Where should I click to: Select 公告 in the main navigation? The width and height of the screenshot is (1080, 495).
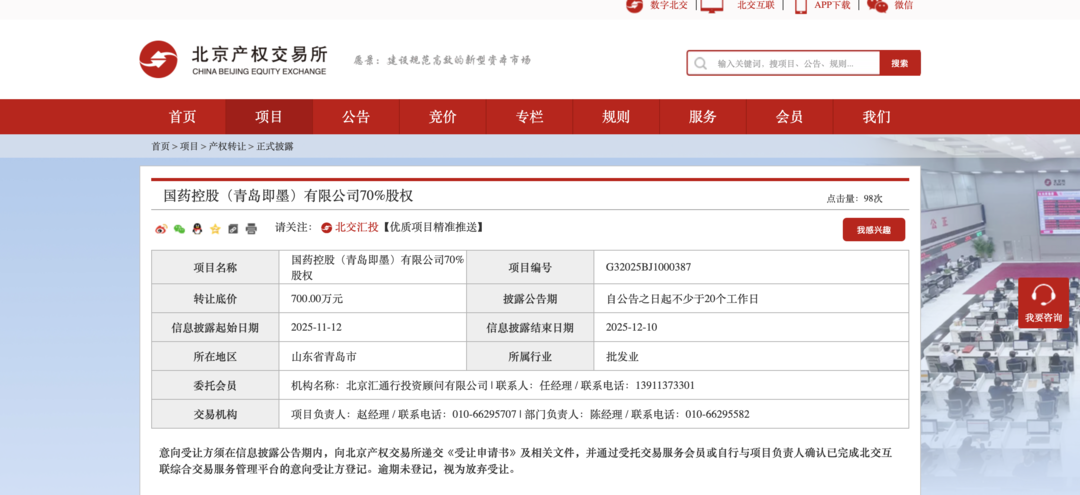(x=356, y=117)
